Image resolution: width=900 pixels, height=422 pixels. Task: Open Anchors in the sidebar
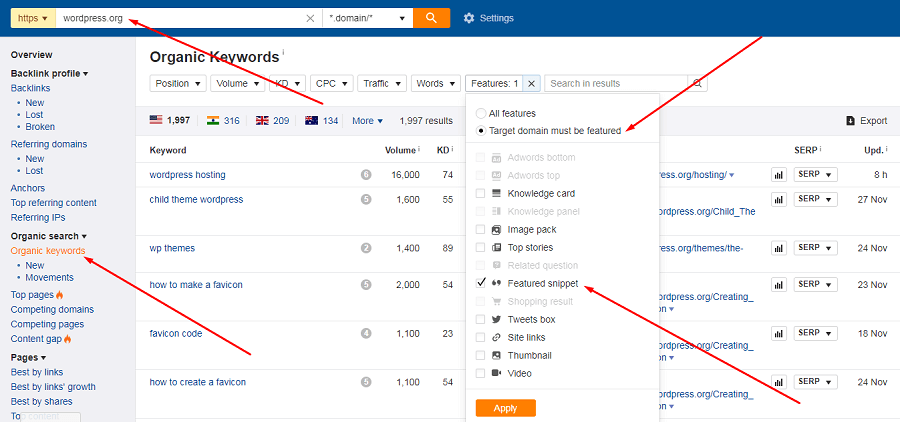tap(28, 188)
